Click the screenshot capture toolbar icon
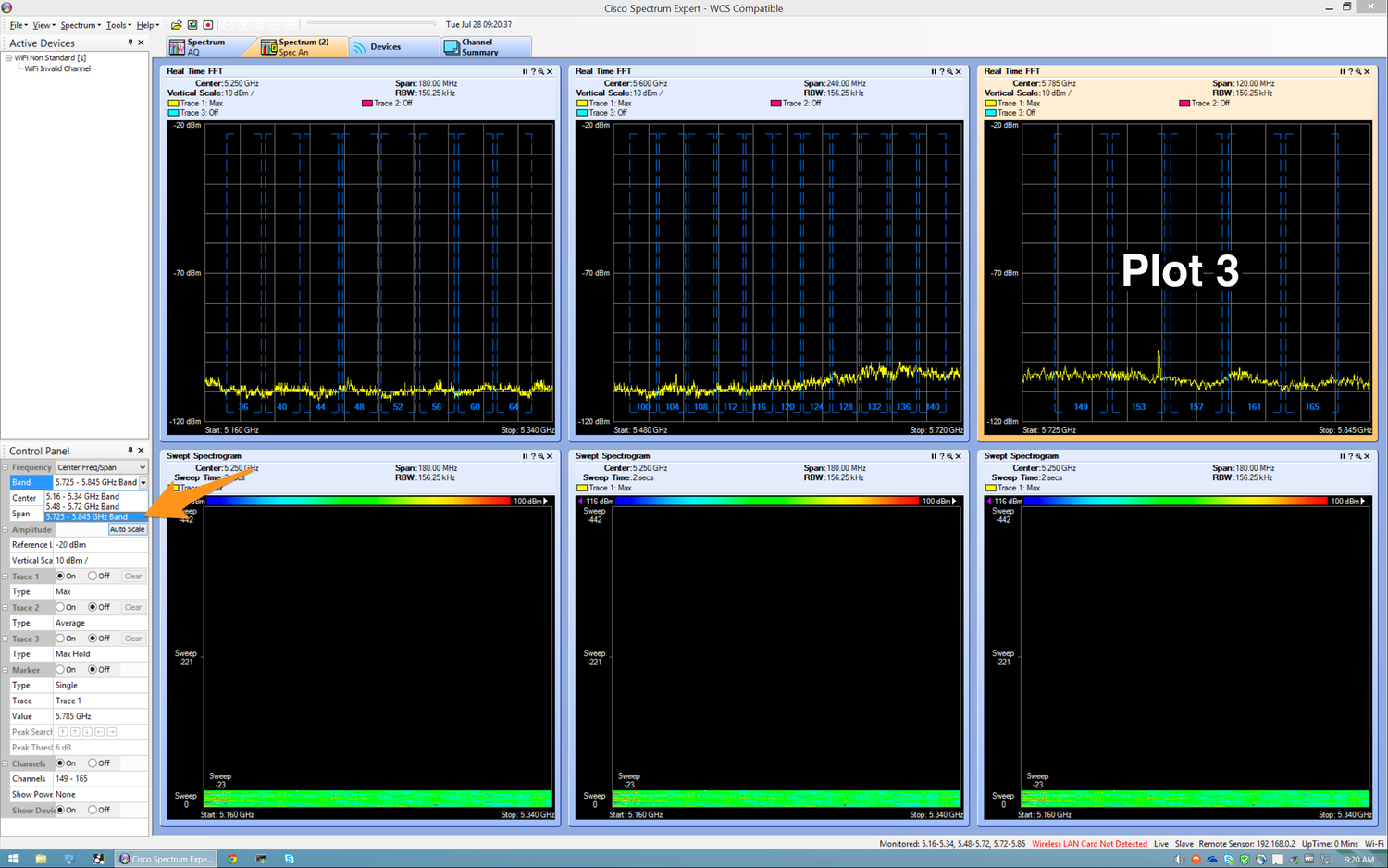 pyautogui.click(x=192, y=25)
